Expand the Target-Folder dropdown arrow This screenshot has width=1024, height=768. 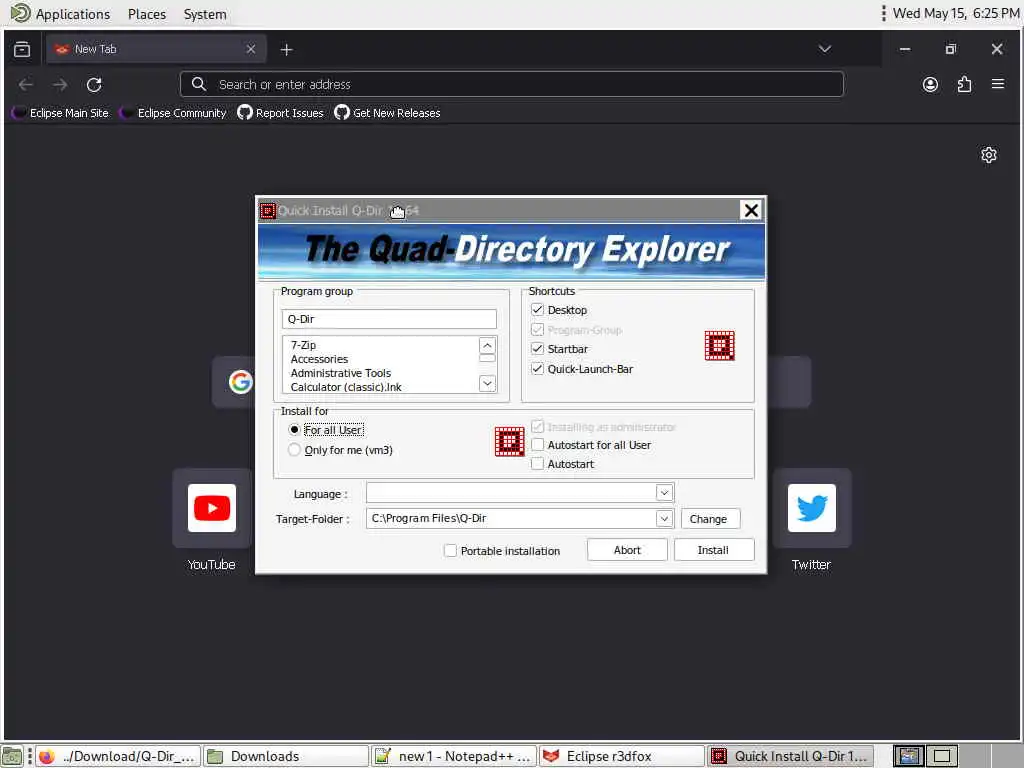pyautogui.click(x=664, y=519)
